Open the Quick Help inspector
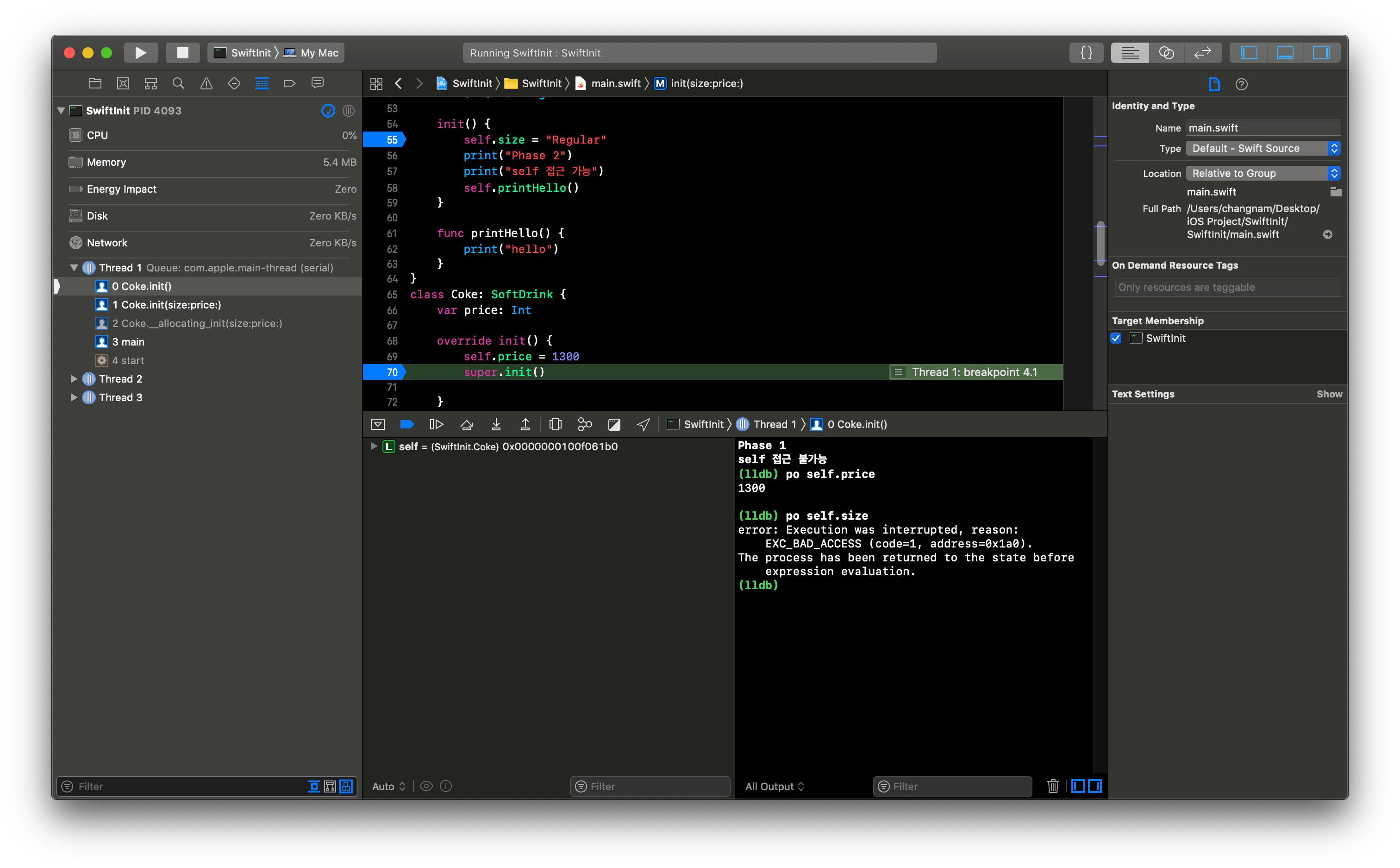This screenshot has width=1400, height=868. [1242, 84]
